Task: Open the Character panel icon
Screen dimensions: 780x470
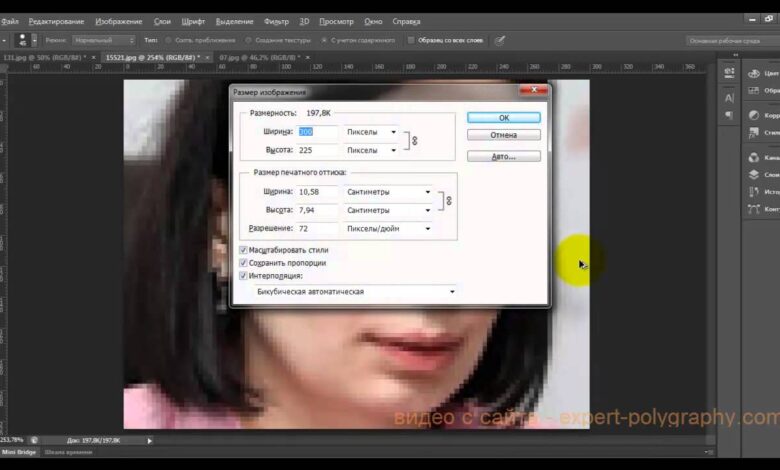Action: click(x=729, y=98)
